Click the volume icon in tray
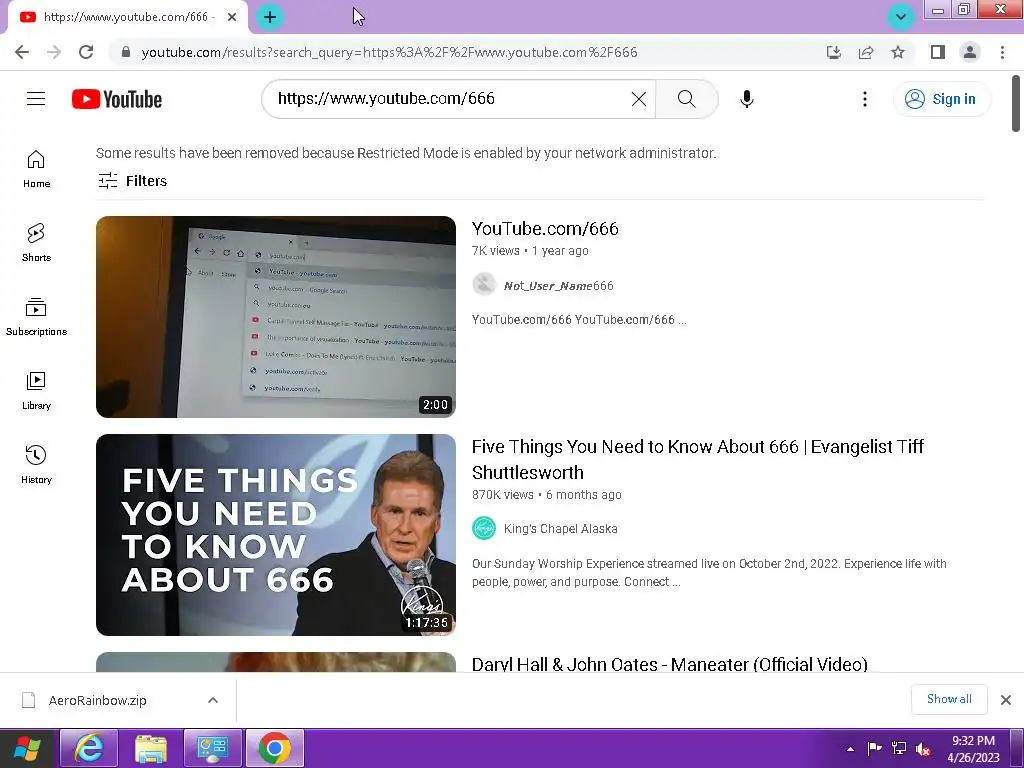 [x=923, y=749]
